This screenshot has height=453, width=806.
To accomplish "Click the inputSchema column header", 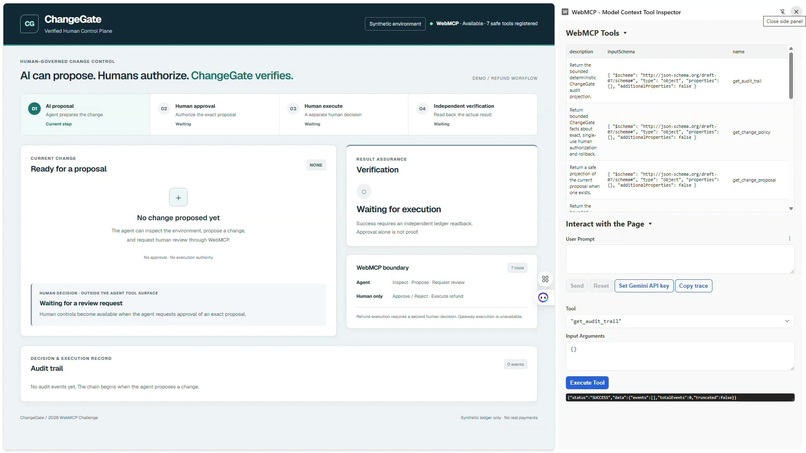I will click(621, 52).
